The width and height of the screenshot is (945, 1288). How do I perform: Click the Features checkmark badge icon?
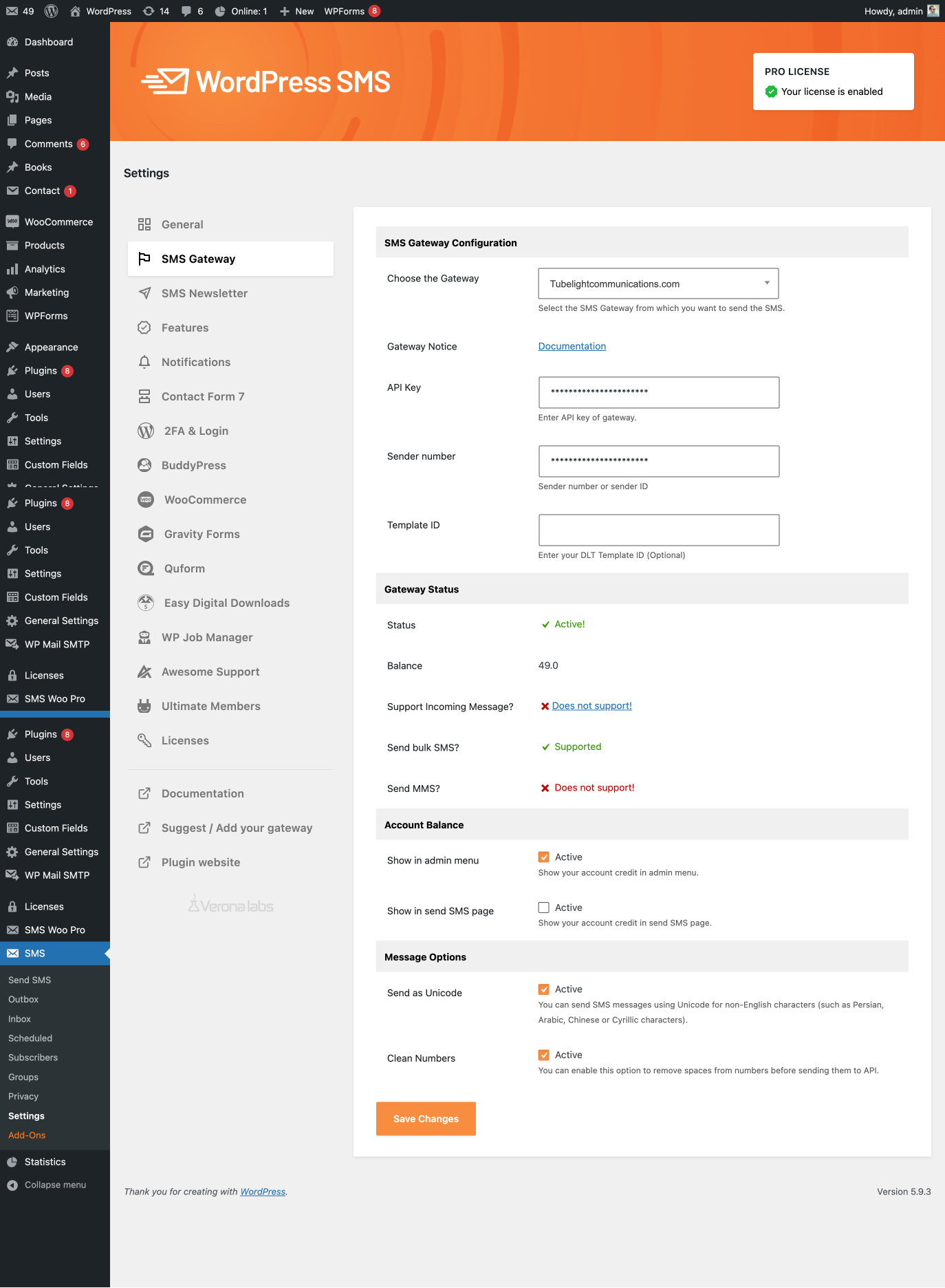click(x=144, y=328)
